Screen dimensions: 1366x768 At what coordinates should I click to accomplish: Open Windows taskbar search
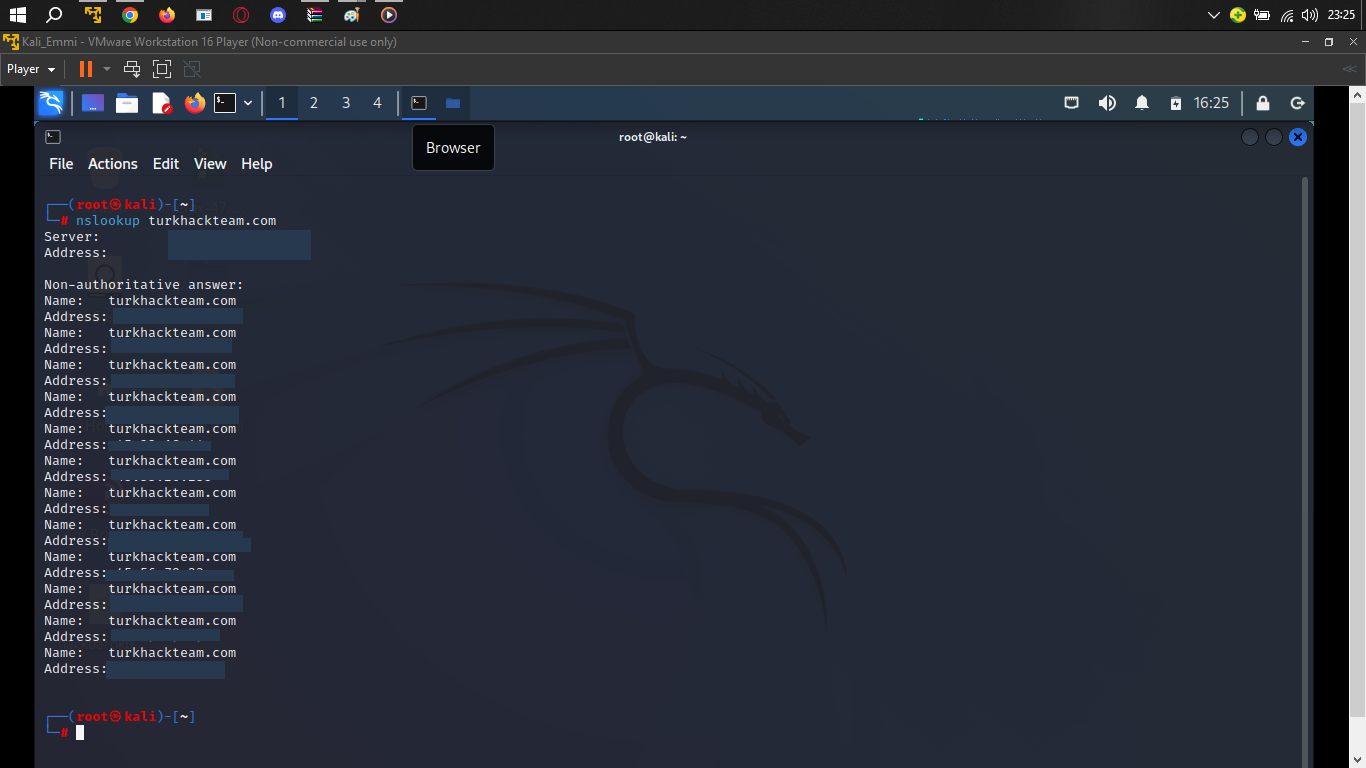[x=55, y=15]
